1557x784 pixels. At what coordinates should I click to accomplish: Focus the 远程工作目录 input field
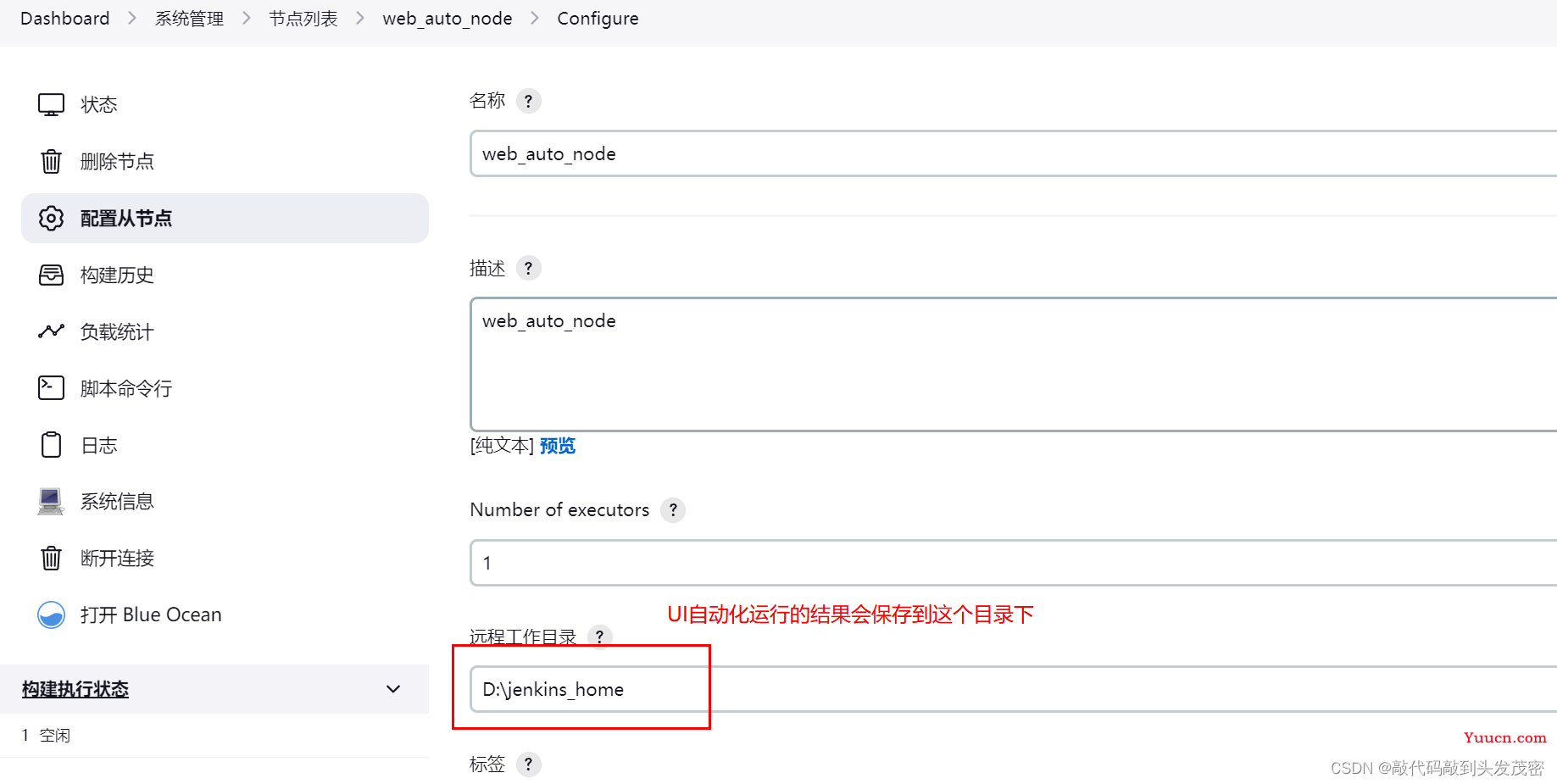[1013, 689]
